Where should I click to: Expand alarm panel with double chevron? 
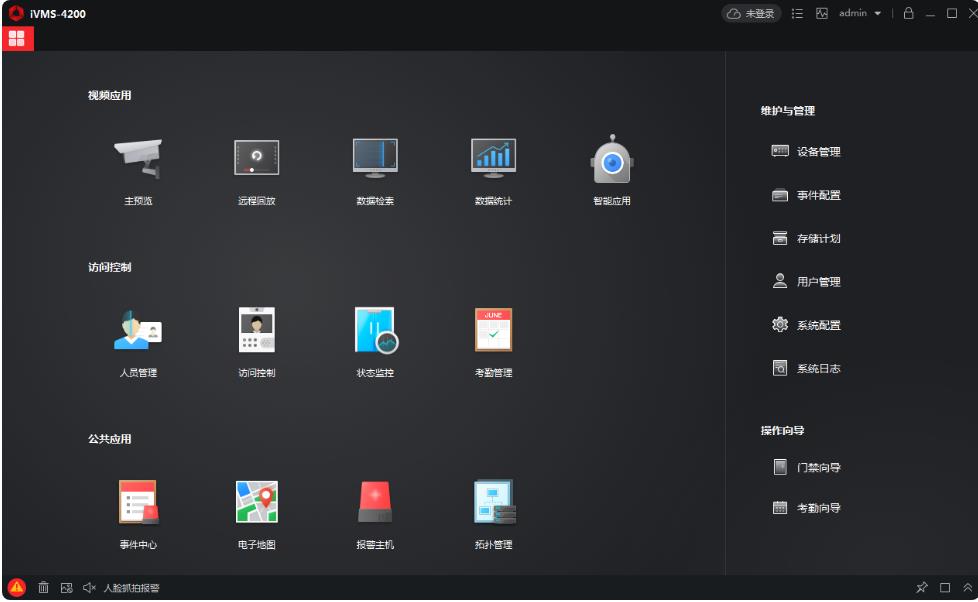(967, 587)
